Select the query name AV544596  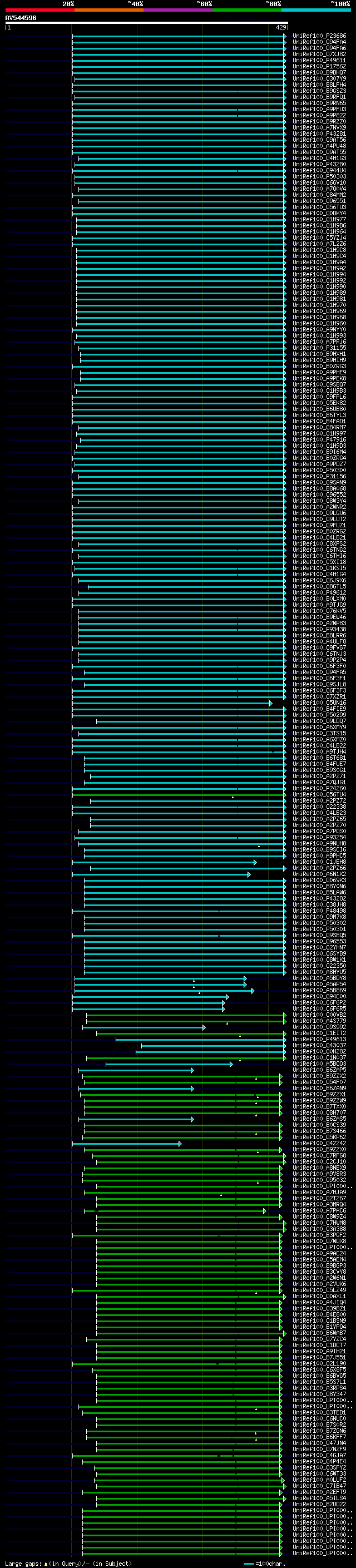[21, 18]
